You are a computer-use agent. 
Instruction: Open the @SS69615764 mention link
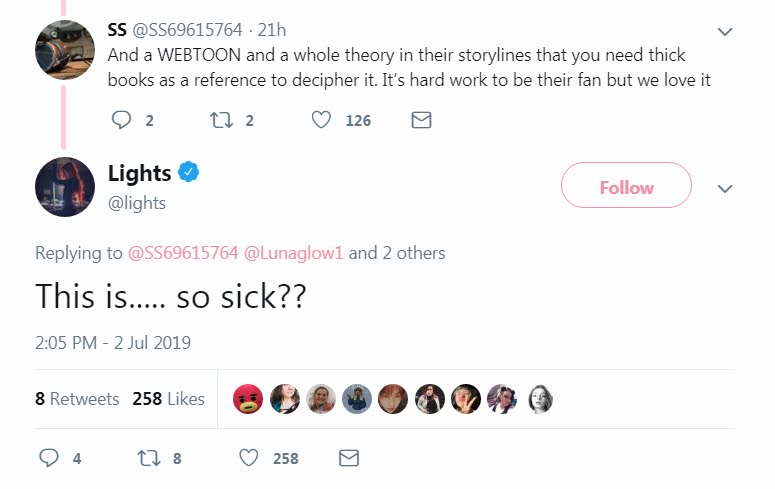pos(183,253)
